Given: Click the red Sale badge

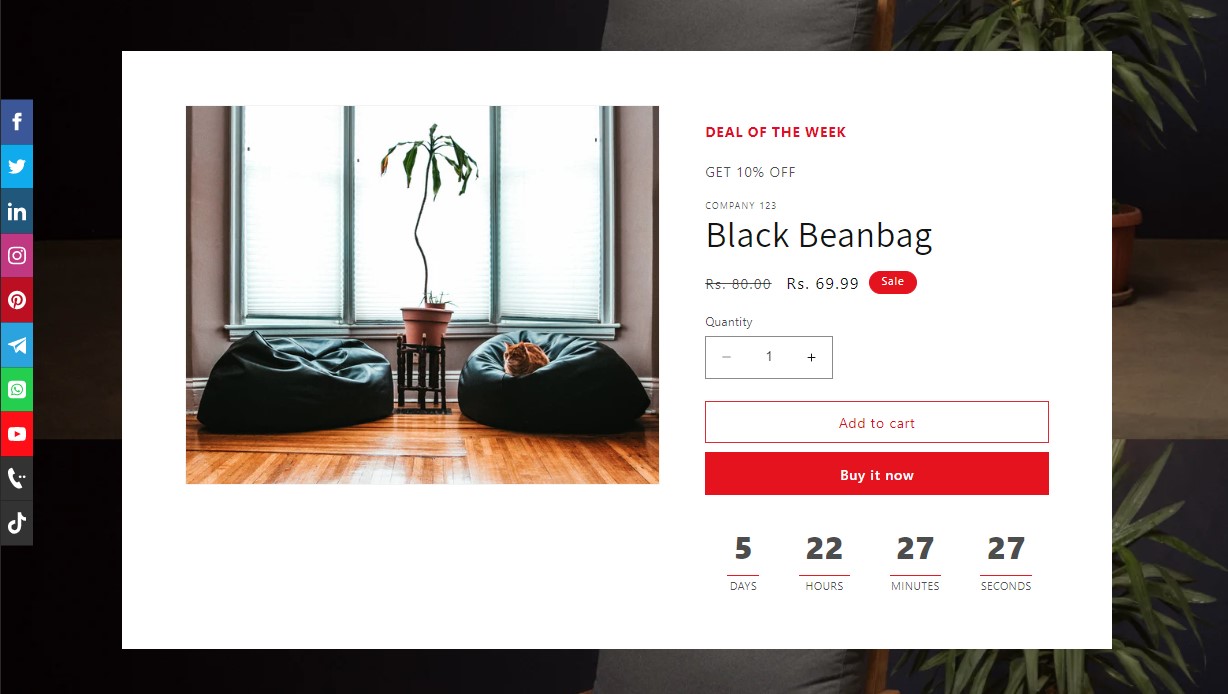Looking at the screenshot, I should click(893, 282).
